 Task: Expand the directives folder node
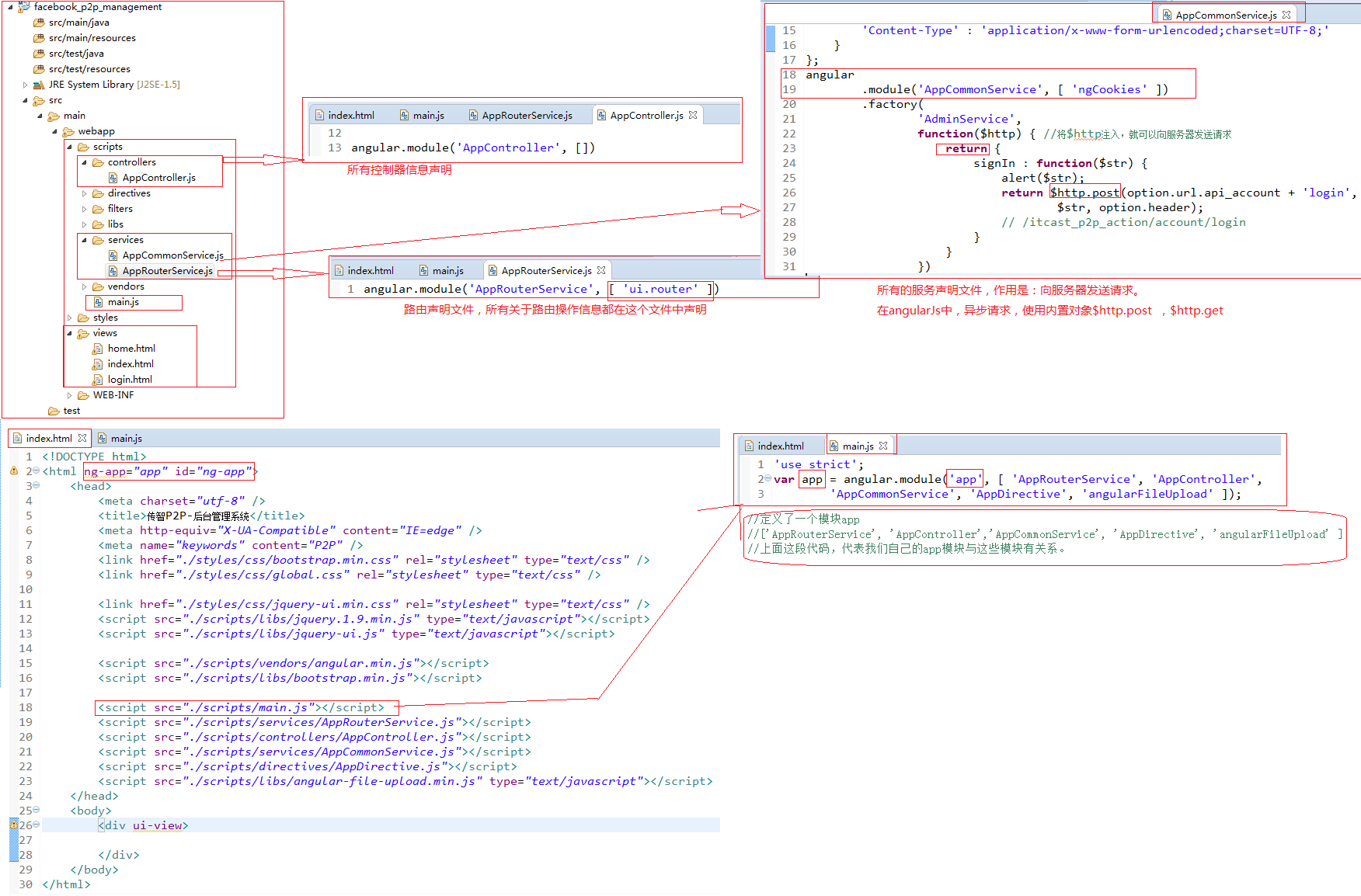(84, 193)
